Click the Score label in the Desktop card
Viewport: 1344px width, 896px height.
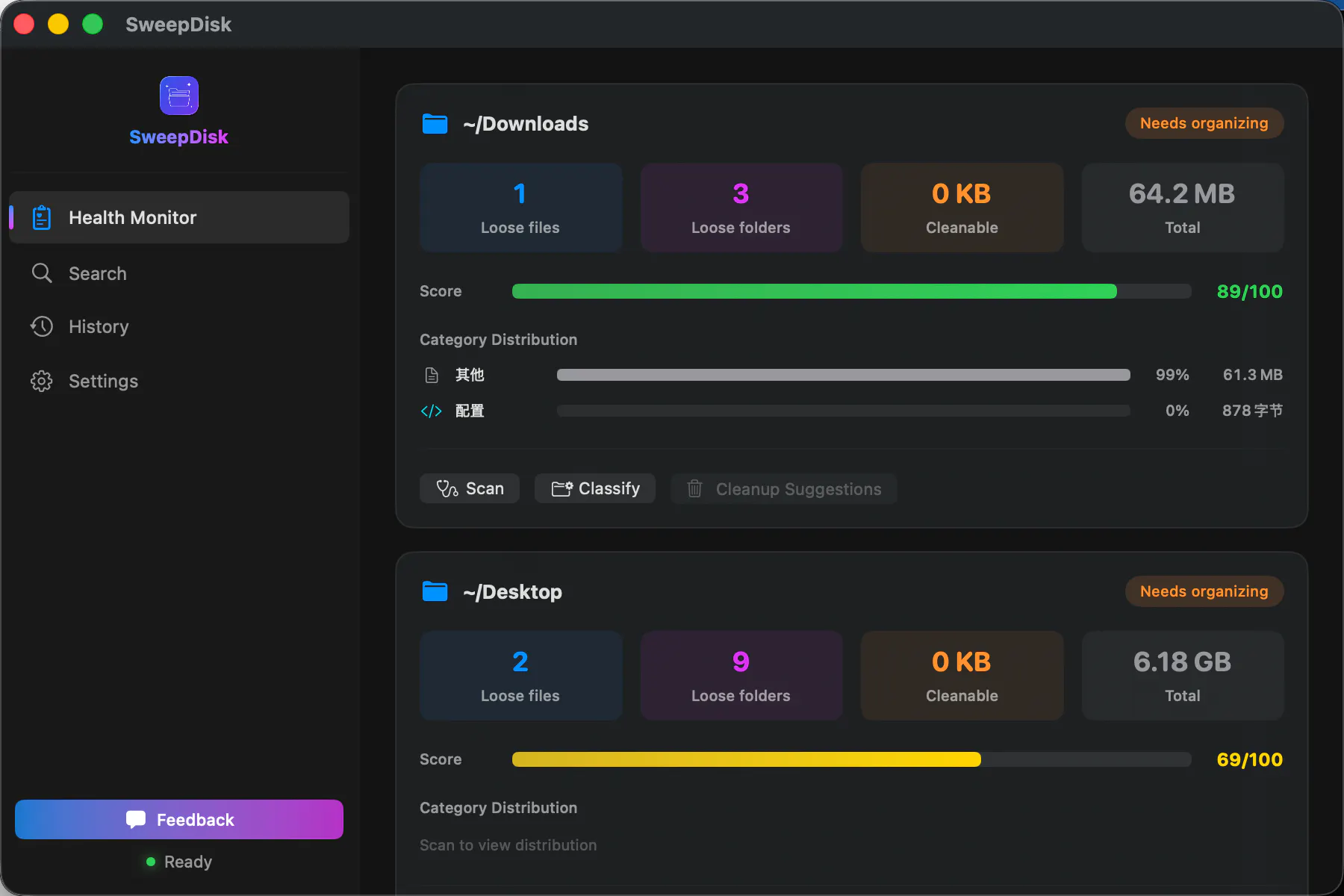pos(441,759)
